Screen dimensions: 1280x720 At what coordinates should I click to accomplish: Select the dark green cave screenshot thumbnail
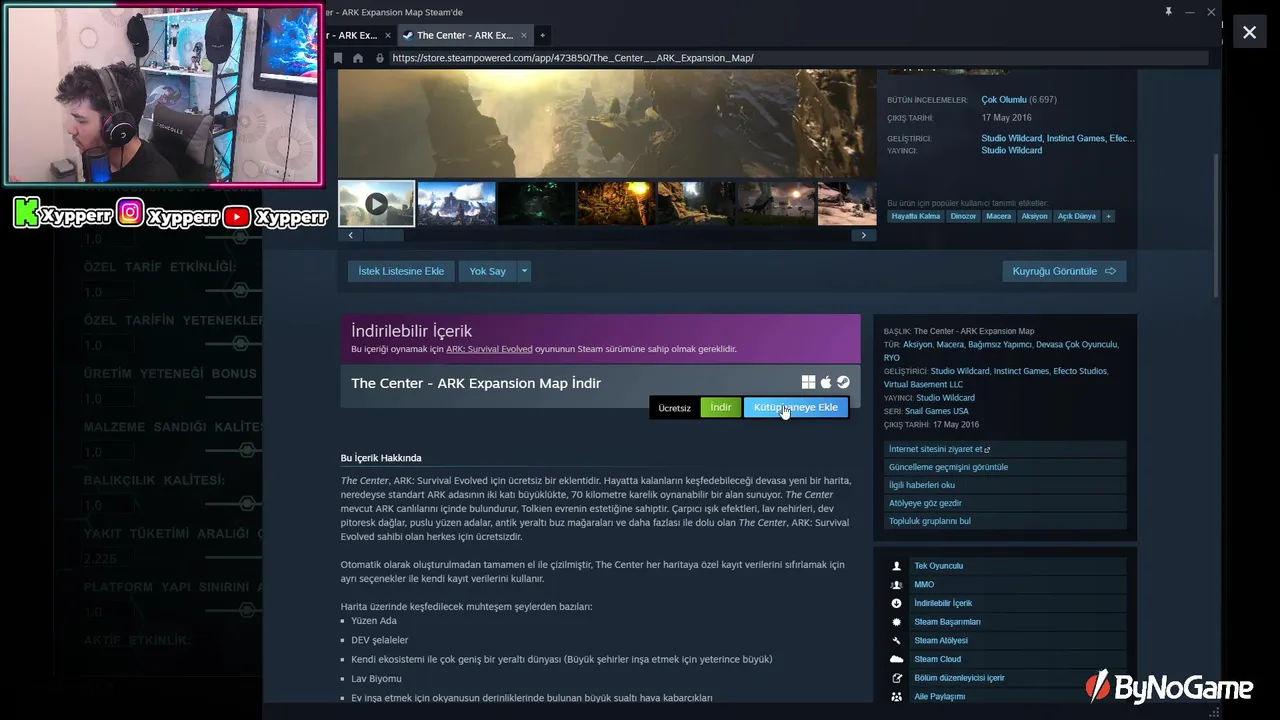[536, 203]
